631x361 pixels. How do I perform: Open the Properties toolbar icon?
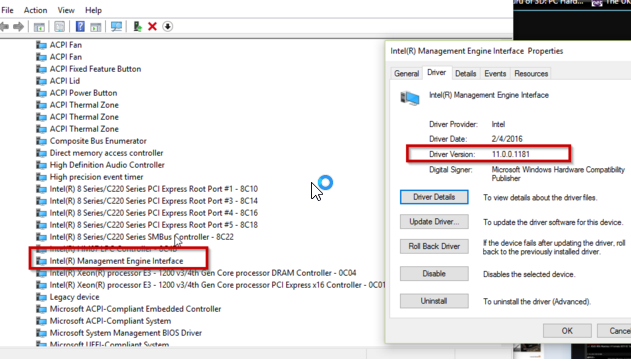coord(59,27)
